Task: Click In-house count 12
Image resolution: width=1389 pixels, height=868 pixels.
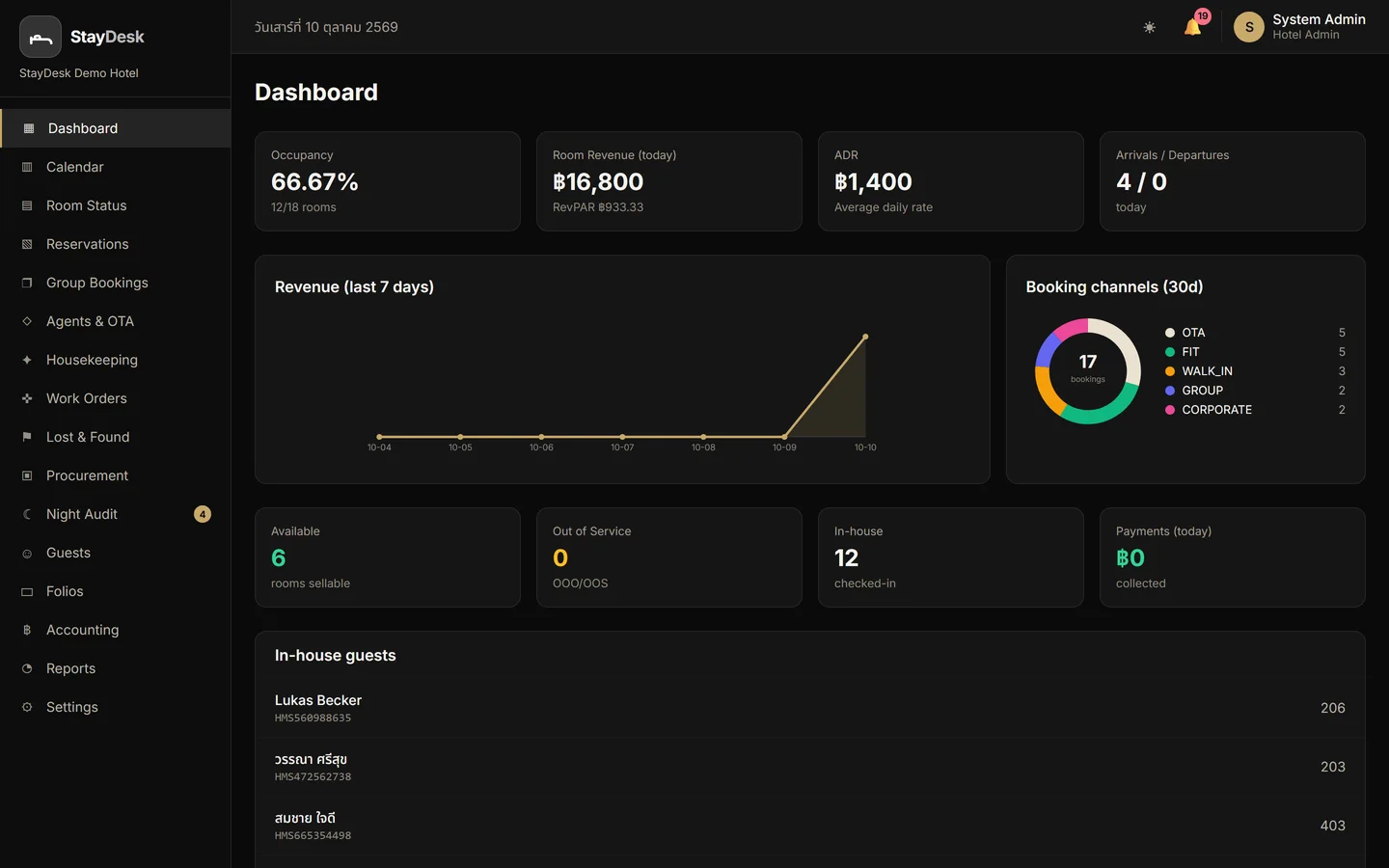Action: point(846,557)
